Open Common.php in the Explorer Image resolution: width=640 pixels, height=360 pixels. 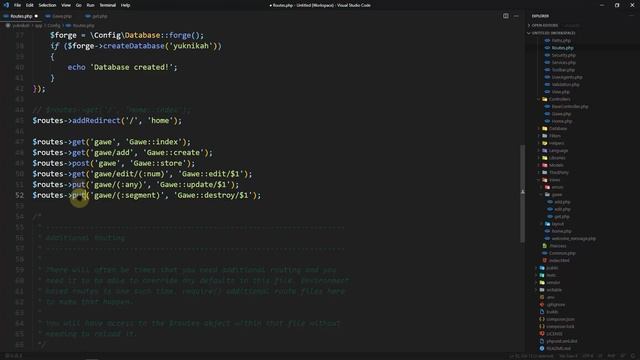(562, 253)
